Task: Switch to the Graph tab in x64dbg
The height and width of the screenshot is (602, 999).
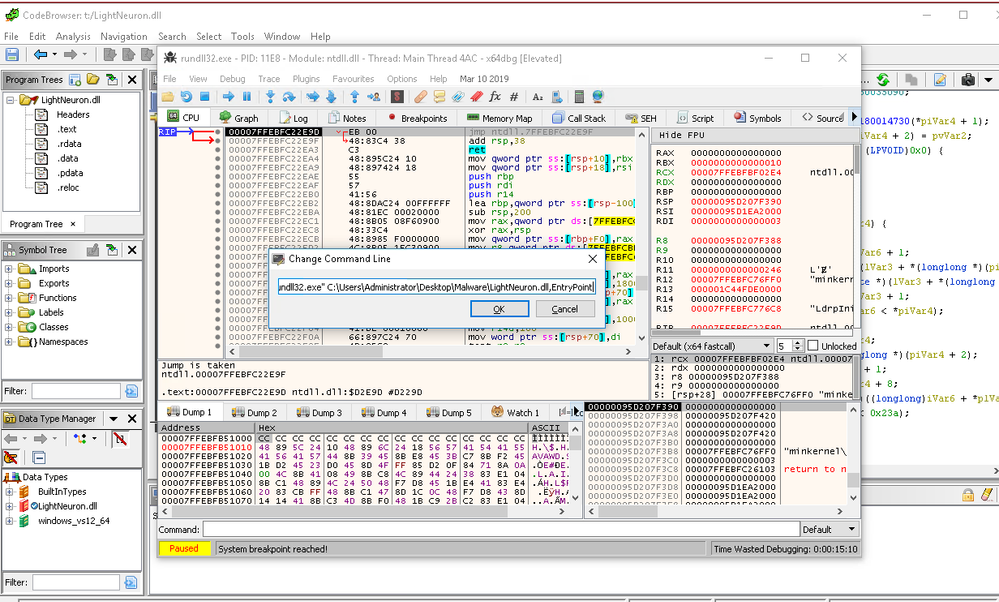Action: pos(239,118)
